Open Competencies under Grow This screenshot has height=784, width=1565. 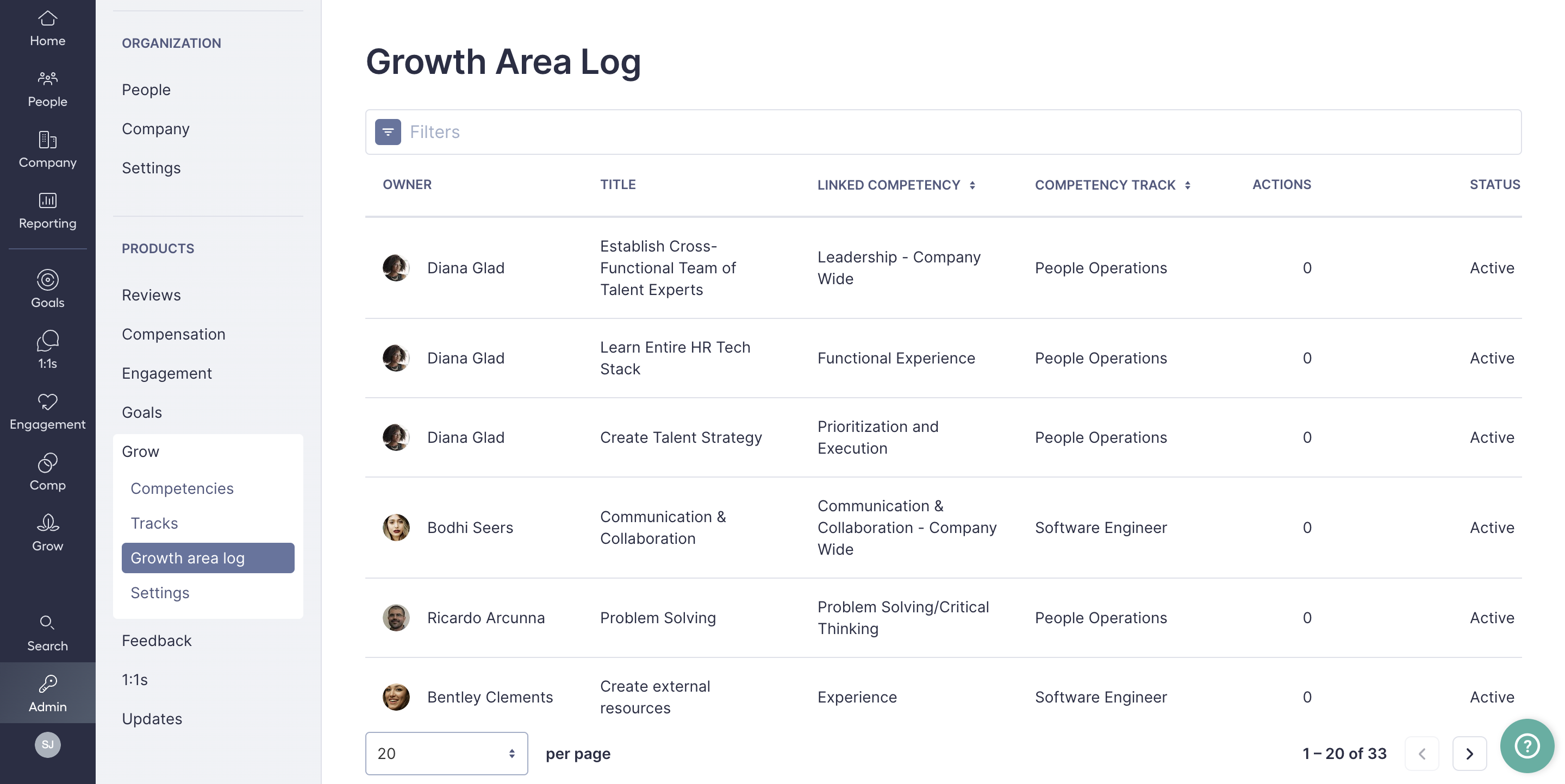(x=182, y=488)
